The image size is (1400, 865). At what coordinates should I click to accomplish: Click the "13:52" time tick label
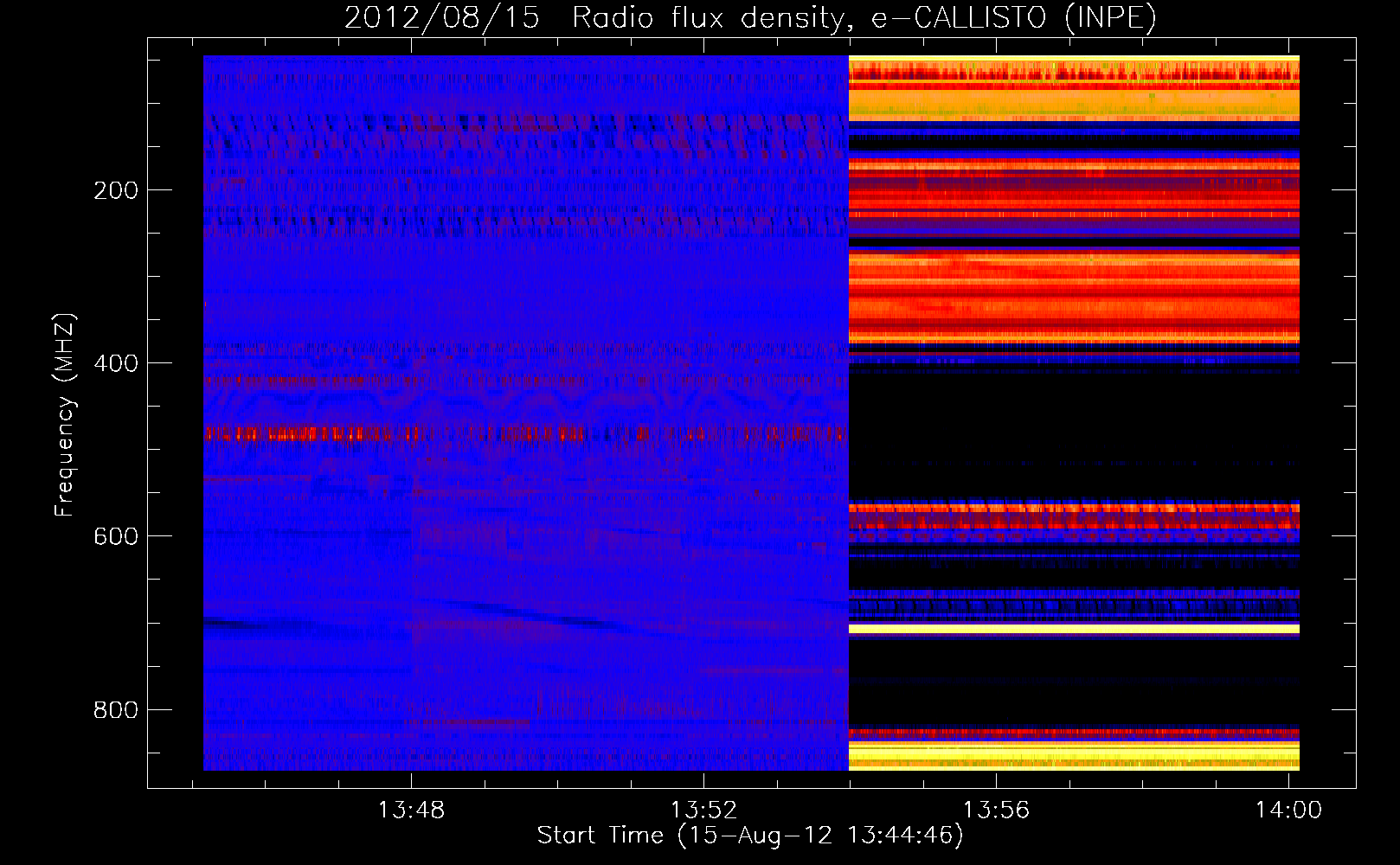coord(703,810)
